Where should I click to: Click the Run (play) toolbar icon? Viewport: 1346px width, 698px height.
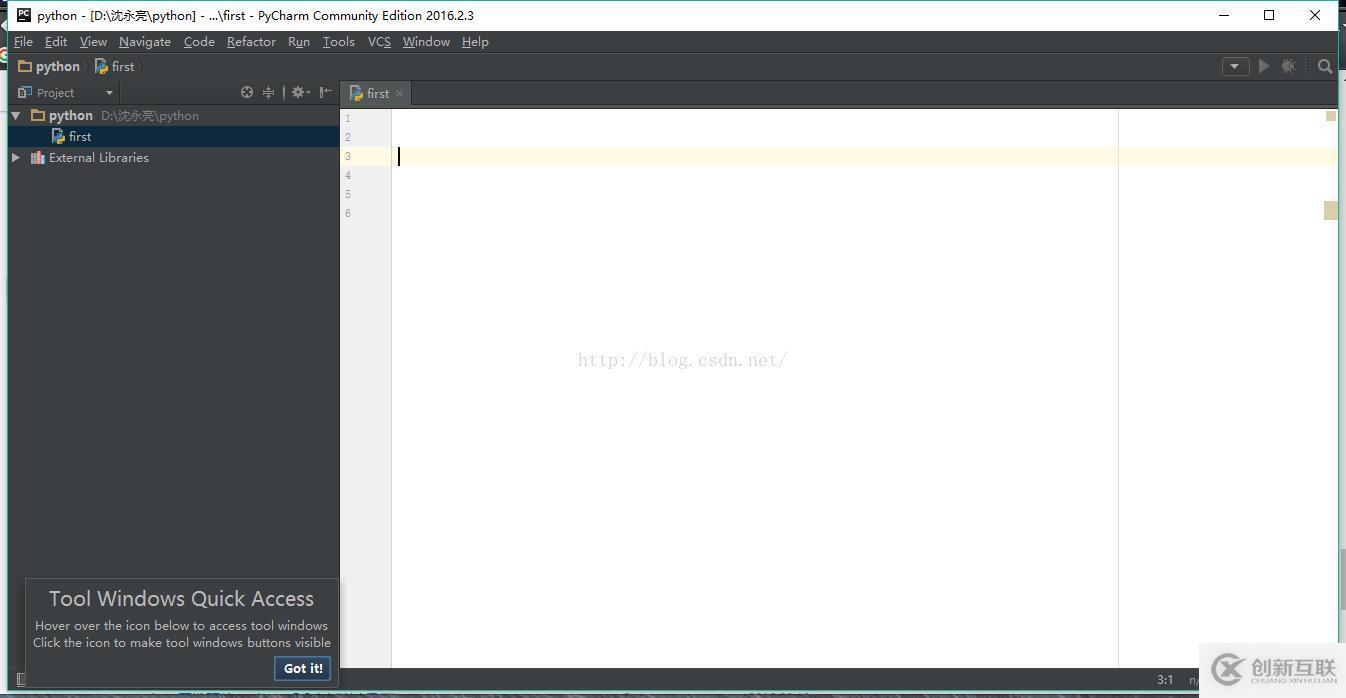[1264, 66]
